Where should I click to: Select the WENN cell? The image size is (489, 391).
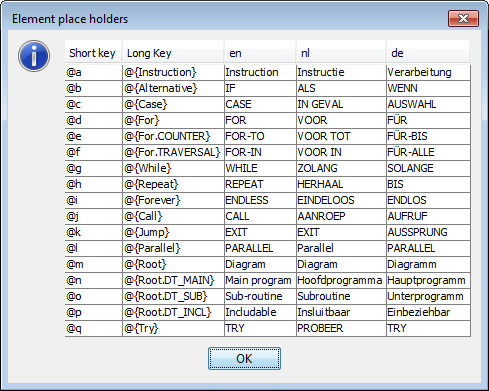(428, 88)
